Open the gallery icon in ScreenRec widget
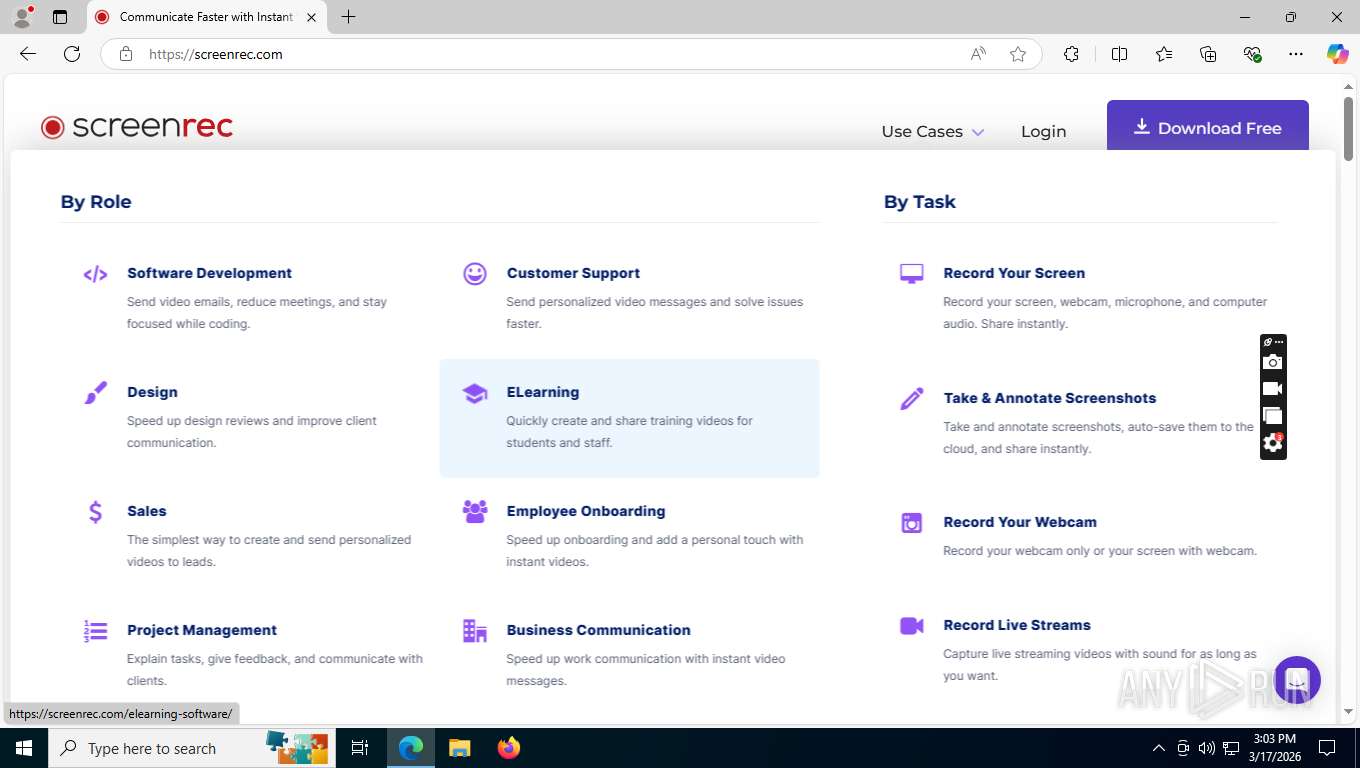Screen dimensions: 1360x768 1272,416
